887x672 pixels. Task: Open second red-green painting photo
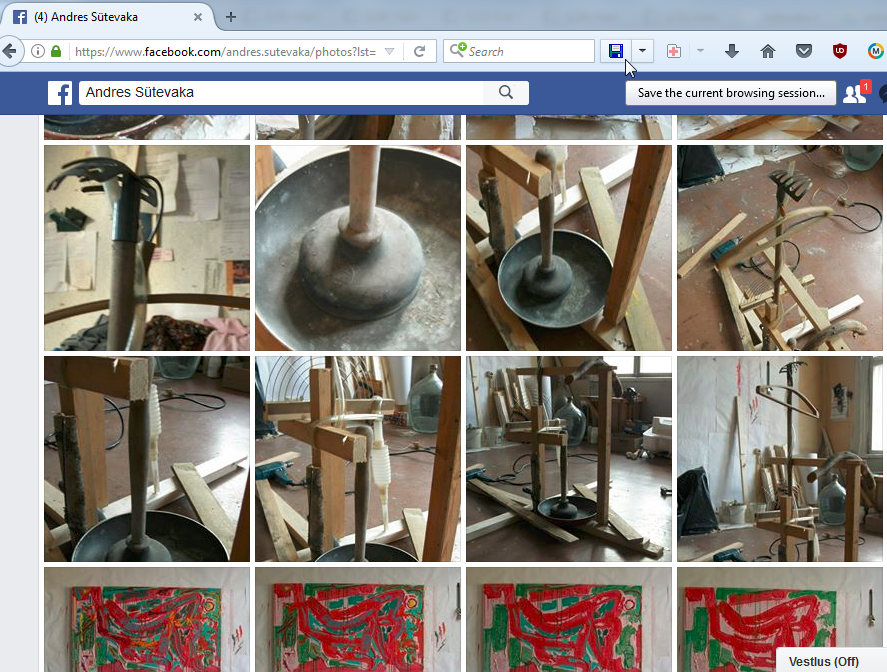[x=358, y=619]
